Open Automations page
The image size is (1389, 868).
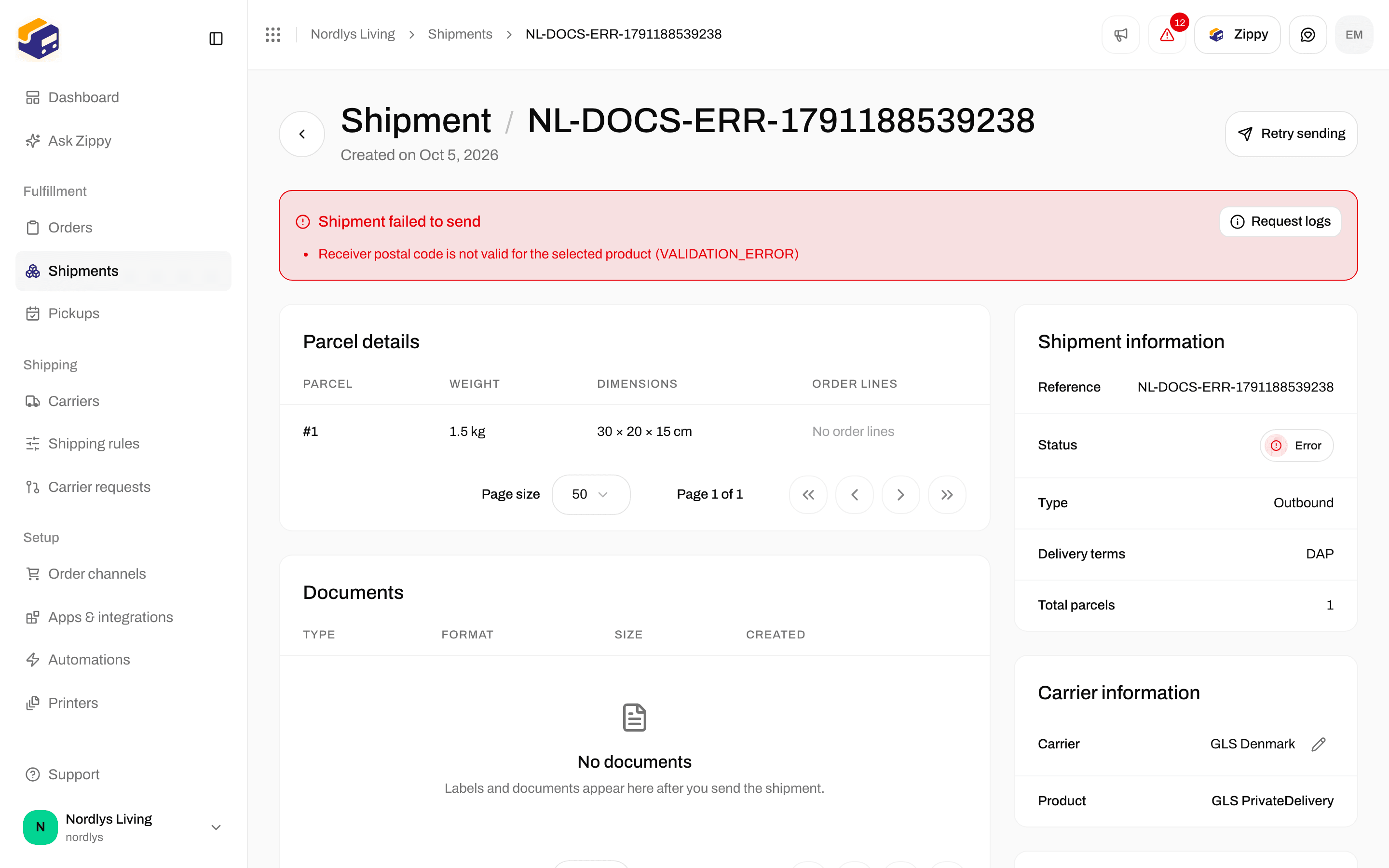123,660
